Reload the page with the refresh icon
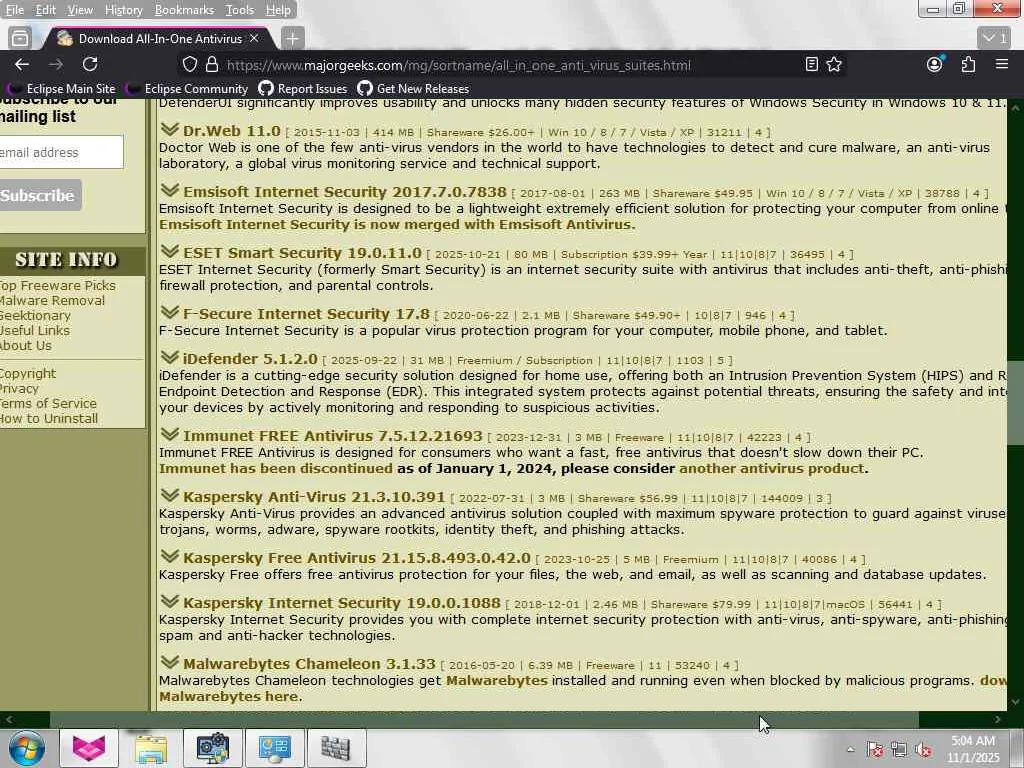The height and width of the screenshot is (768, 1024). 90,64
